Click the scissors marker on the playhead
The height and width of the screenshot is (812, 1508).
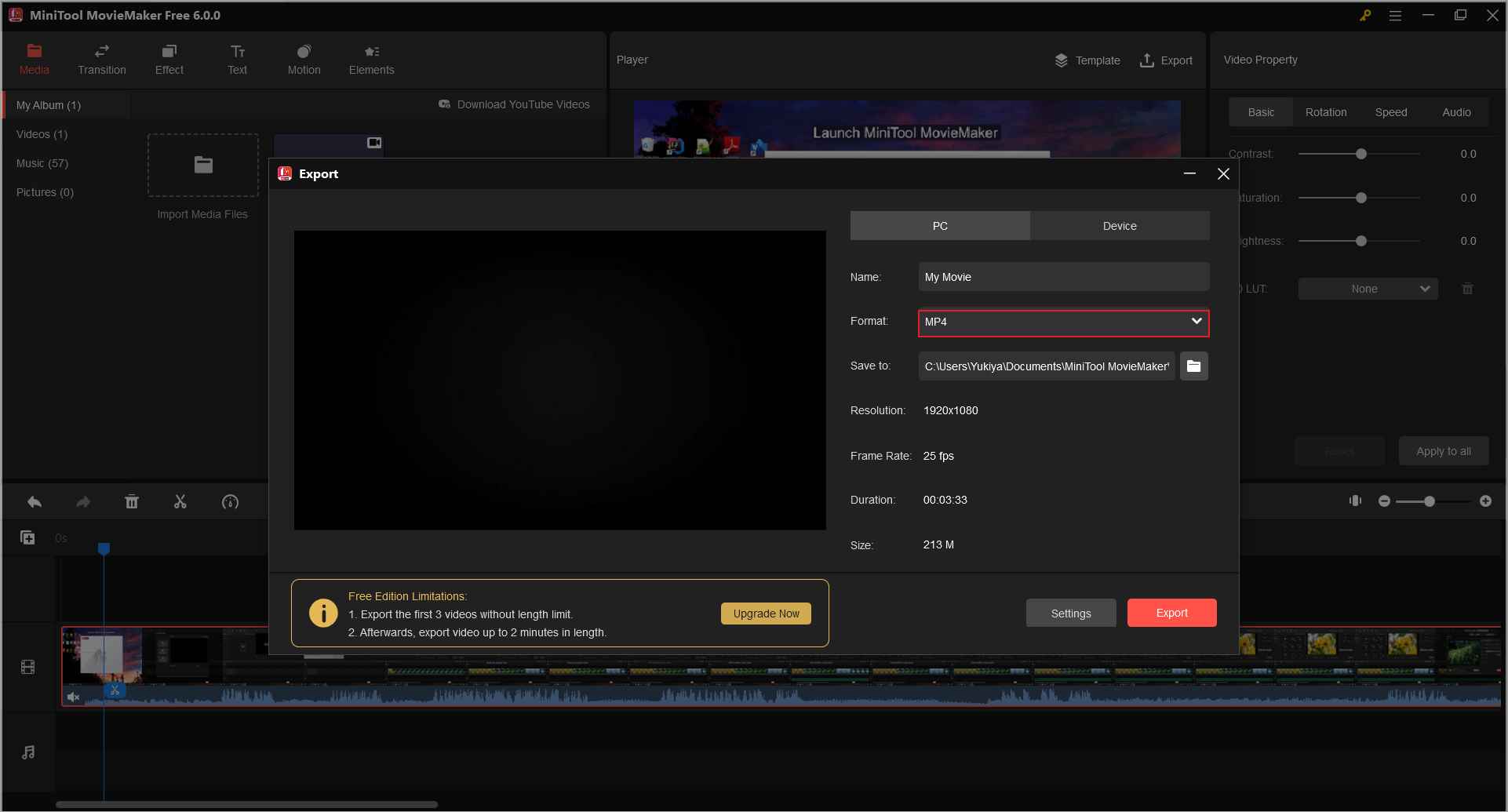click(x=115, y=690)
